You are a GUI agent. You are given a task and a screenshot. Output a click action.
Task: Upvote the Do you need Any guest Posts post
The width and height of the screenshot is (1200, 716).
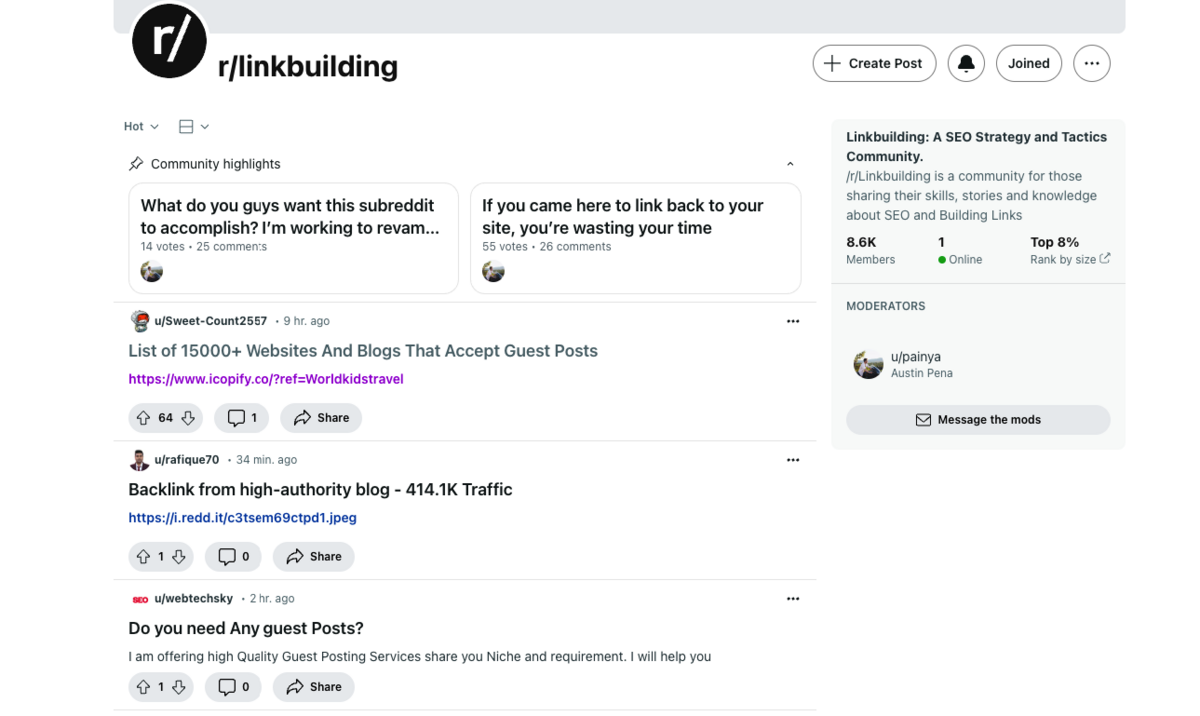click(143, 687)
